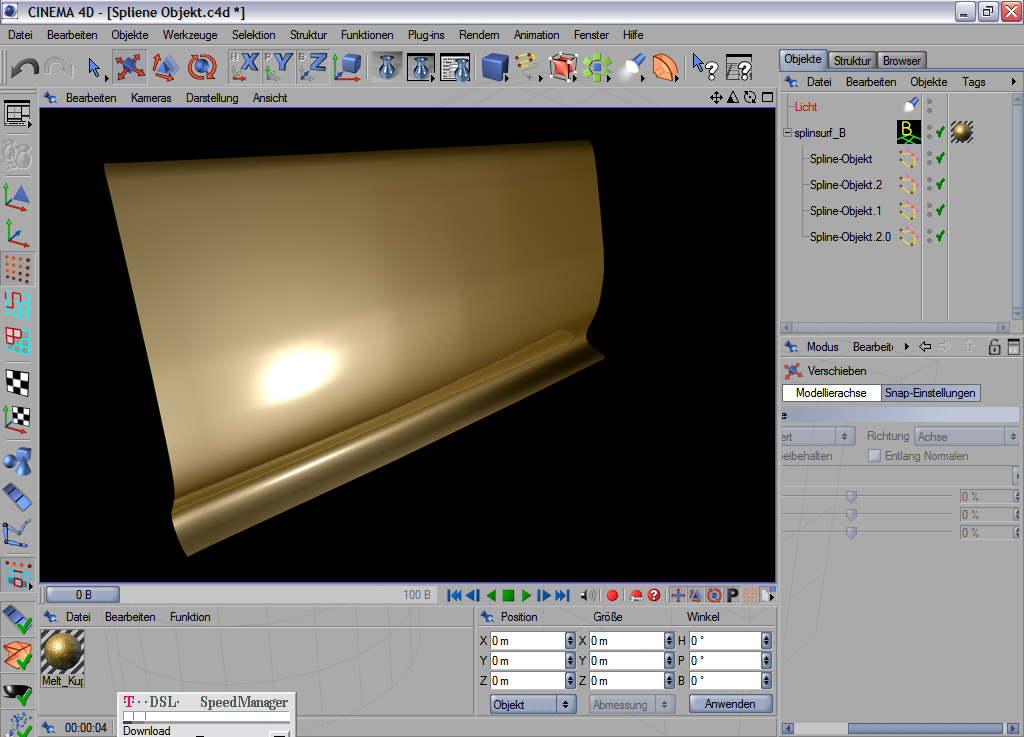The height and width of the screenshot is (737, 1024).
Task: Open the Snap-Einstellungen tab
Action: [929, 393]
